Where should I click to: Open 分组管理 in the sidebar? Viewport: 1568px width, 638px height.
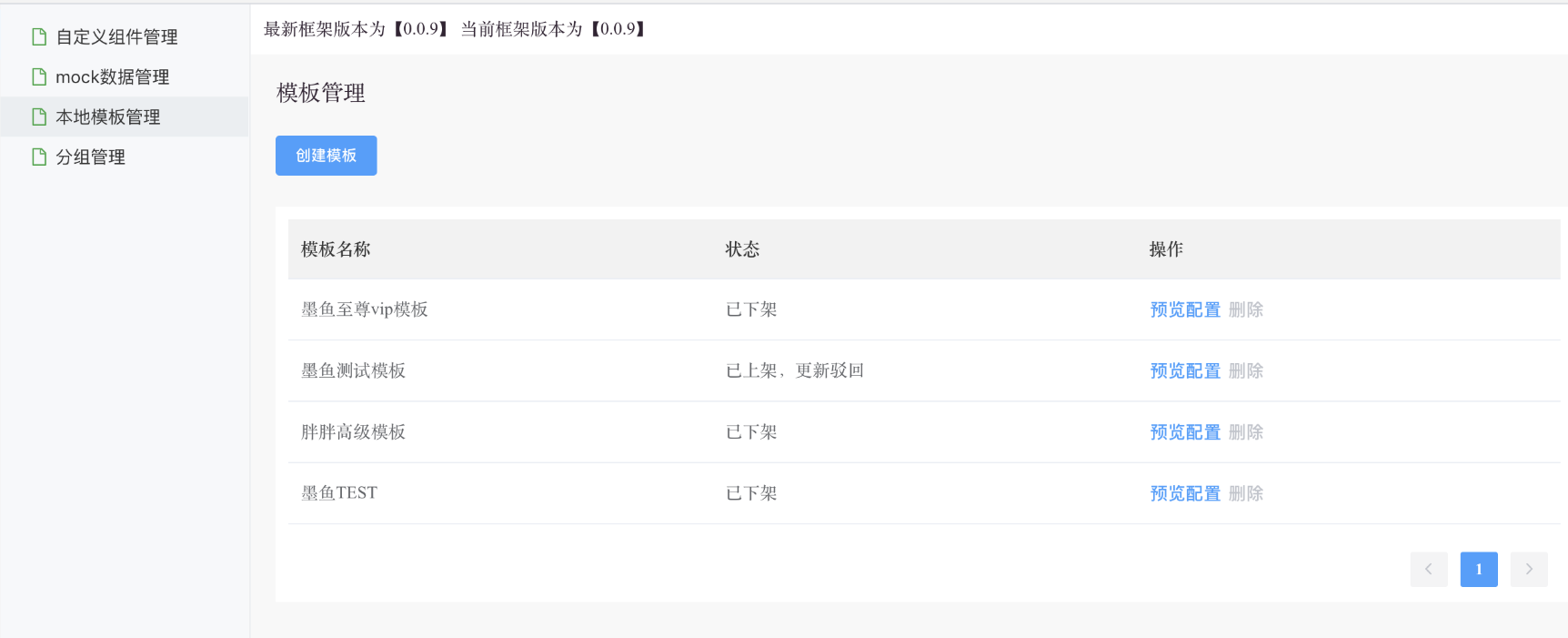(x=90, y=157)
